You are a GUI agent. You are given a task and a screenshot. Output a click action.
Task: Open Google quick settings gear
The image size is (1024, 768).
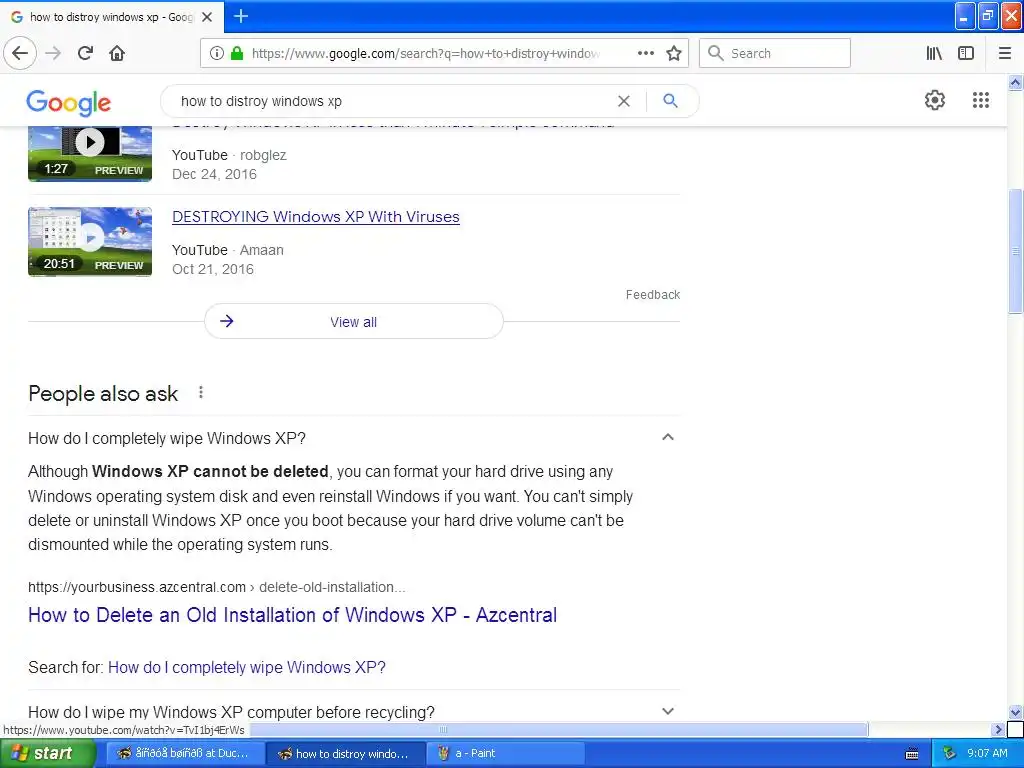(935, 100)
